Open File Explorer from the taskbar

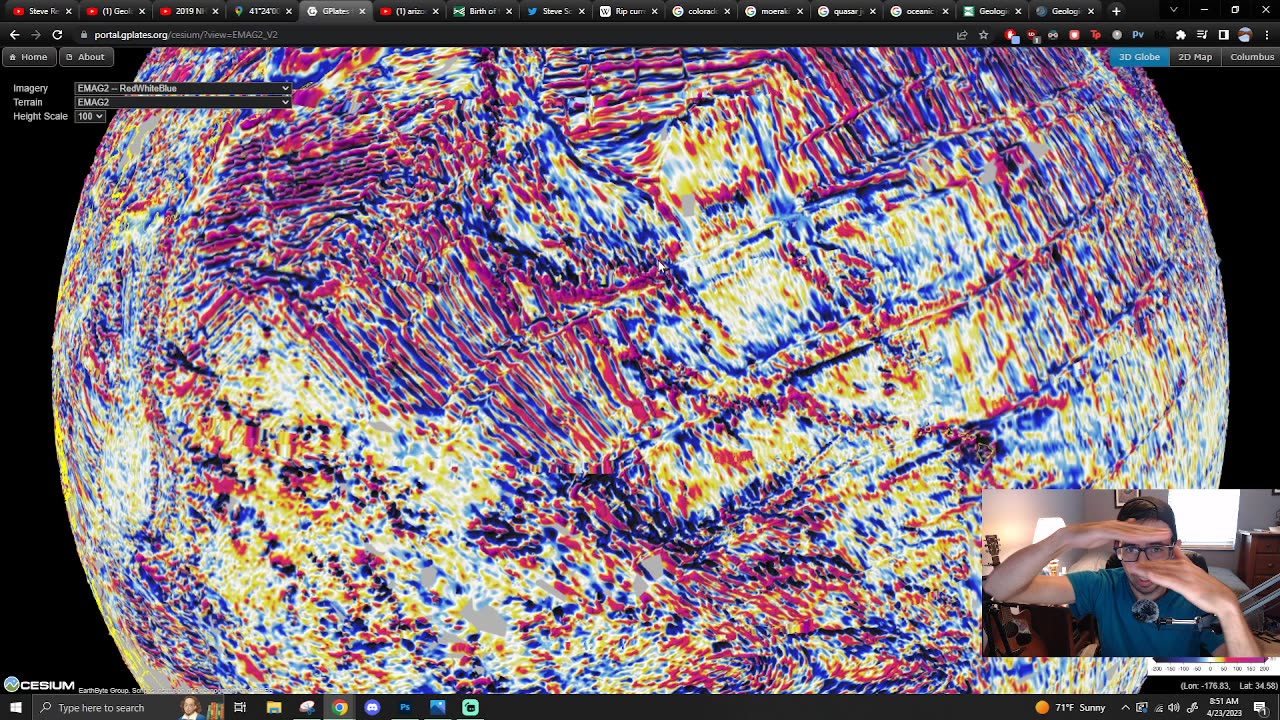coord(274,708)
